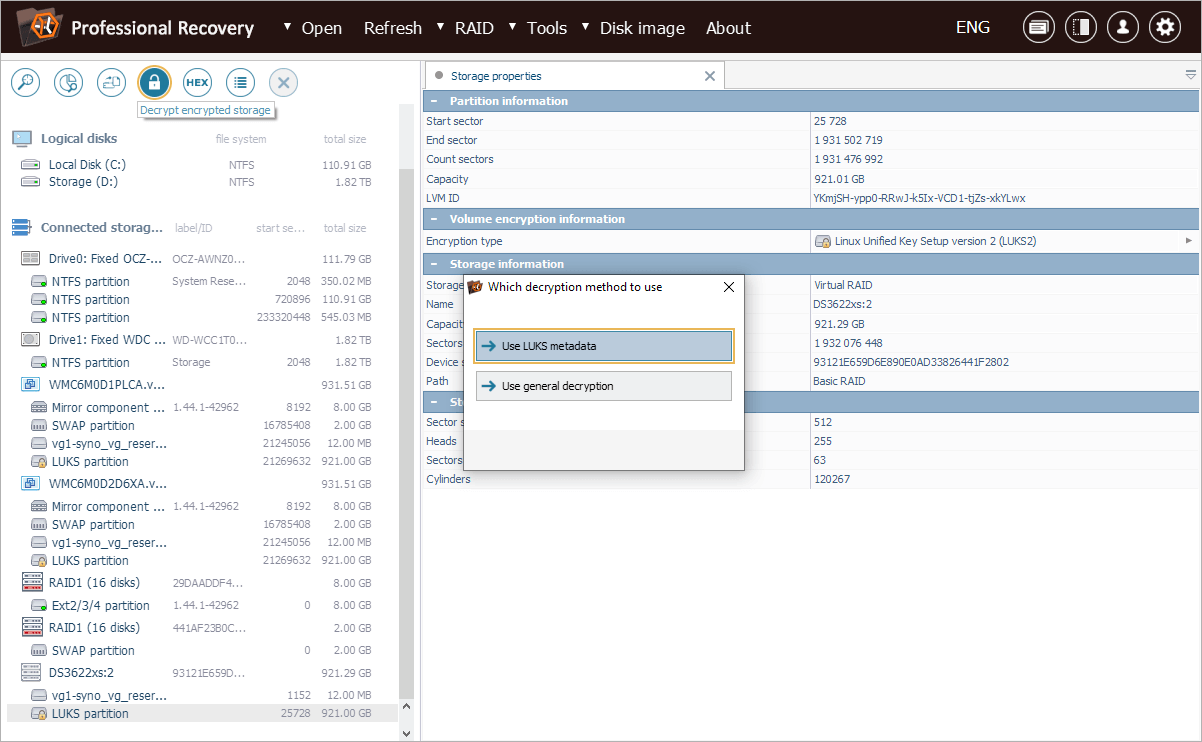
Task: Click the Capacity value 921.01 GB
Action: 841,179
